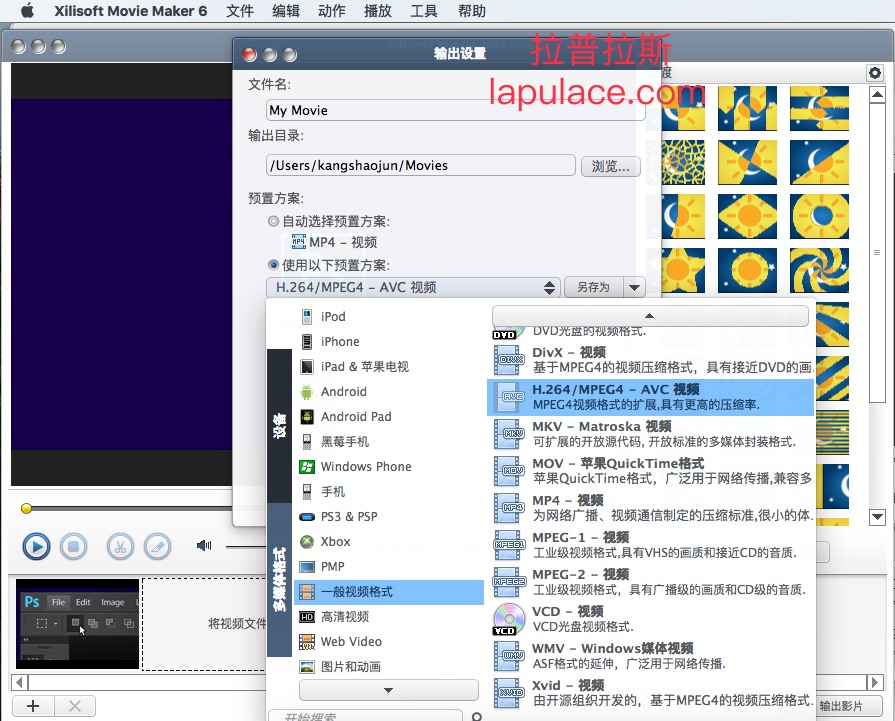Image resolution: width=895 pixels, height=721 pixels.
Task: Select 自动选择预置方案 radio button
Action: click(273, 221)
